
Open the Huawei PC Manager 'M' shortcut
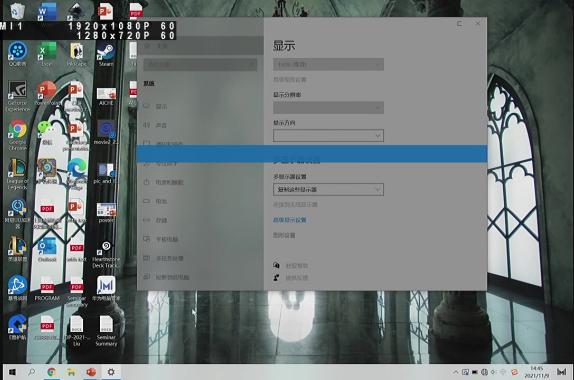[106, 288]
